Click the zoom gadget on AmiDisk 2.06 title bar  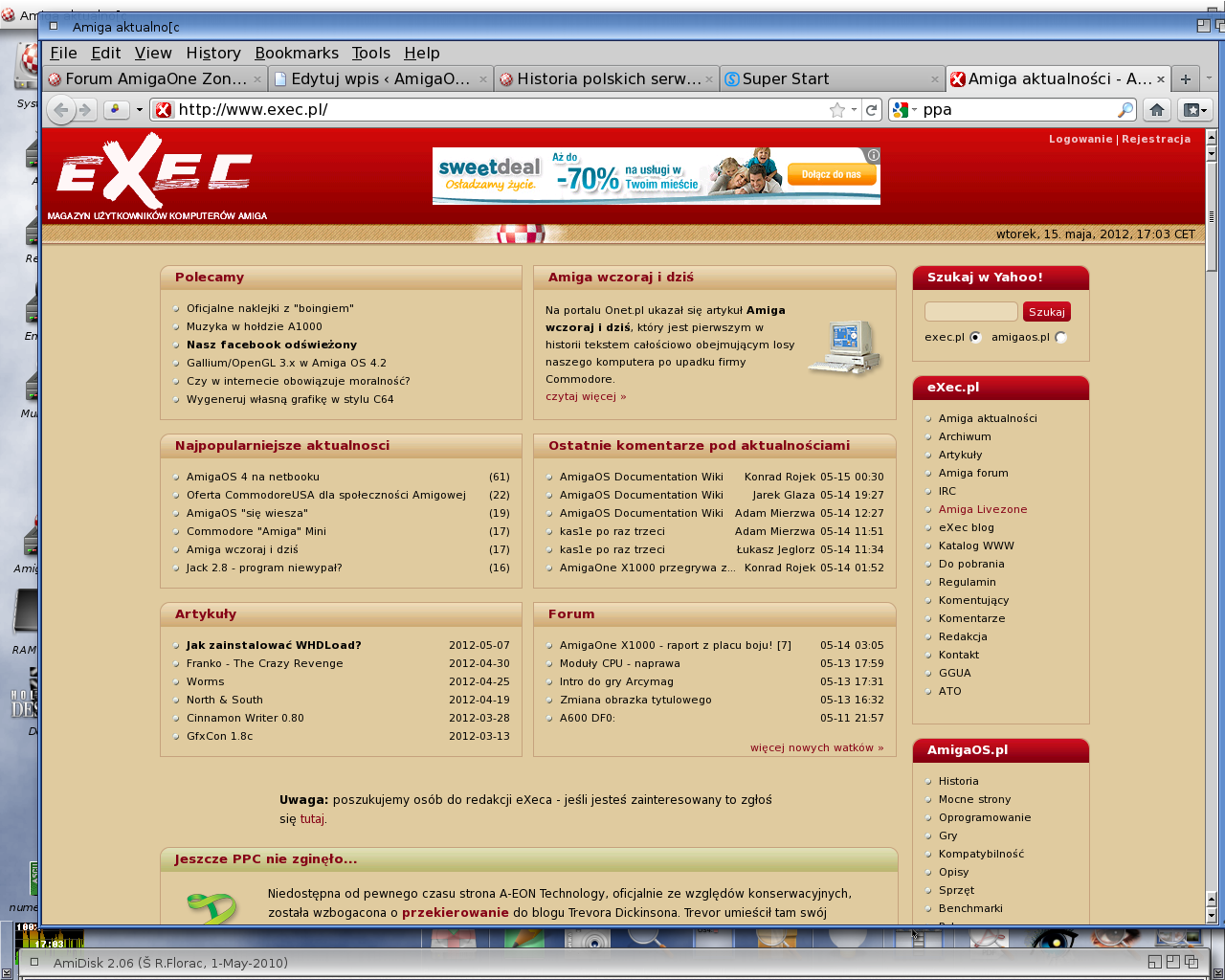(x=1173, y=962)
